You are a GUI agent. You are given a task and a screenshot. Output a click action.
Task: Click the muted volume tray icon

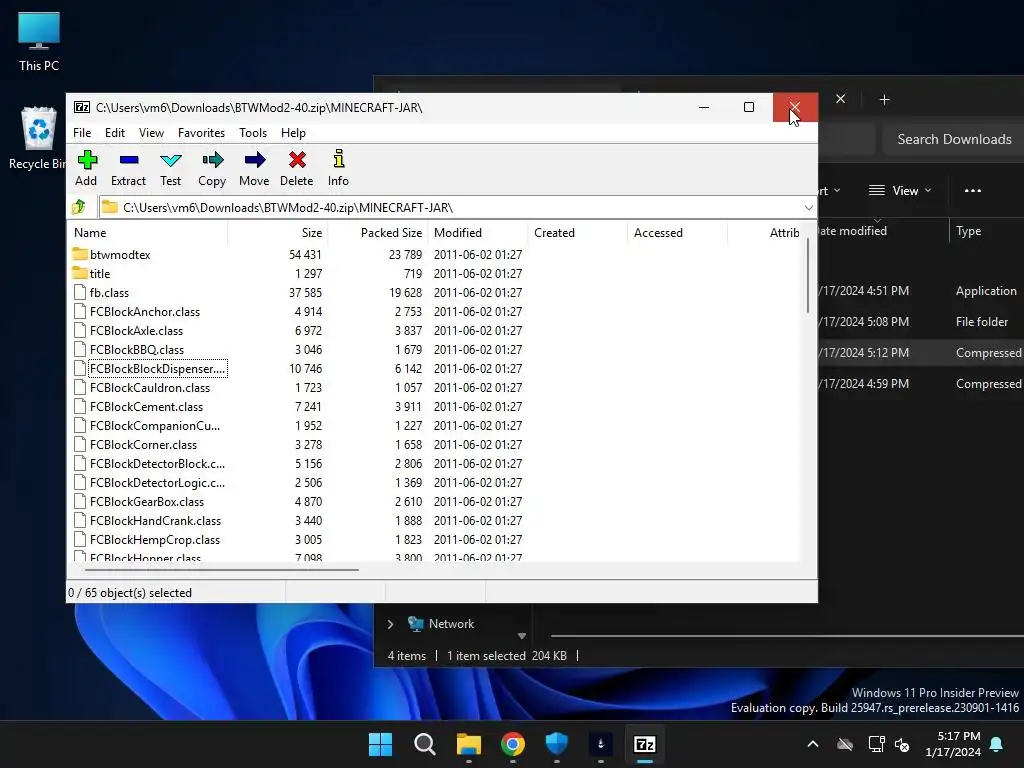[x=903, y=744]
